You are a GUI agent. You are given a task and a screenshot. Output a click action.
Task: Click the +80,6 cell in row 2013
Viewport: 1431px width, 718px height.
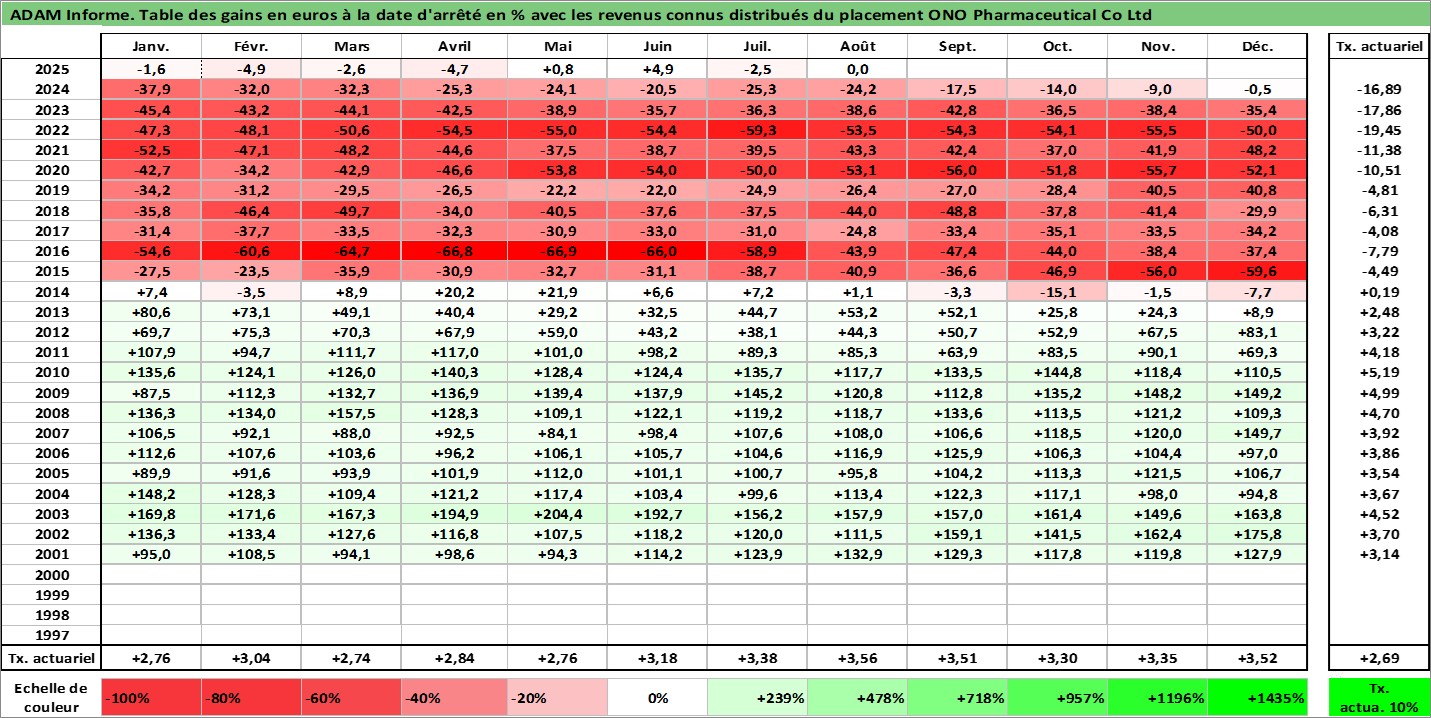[151, 310]
